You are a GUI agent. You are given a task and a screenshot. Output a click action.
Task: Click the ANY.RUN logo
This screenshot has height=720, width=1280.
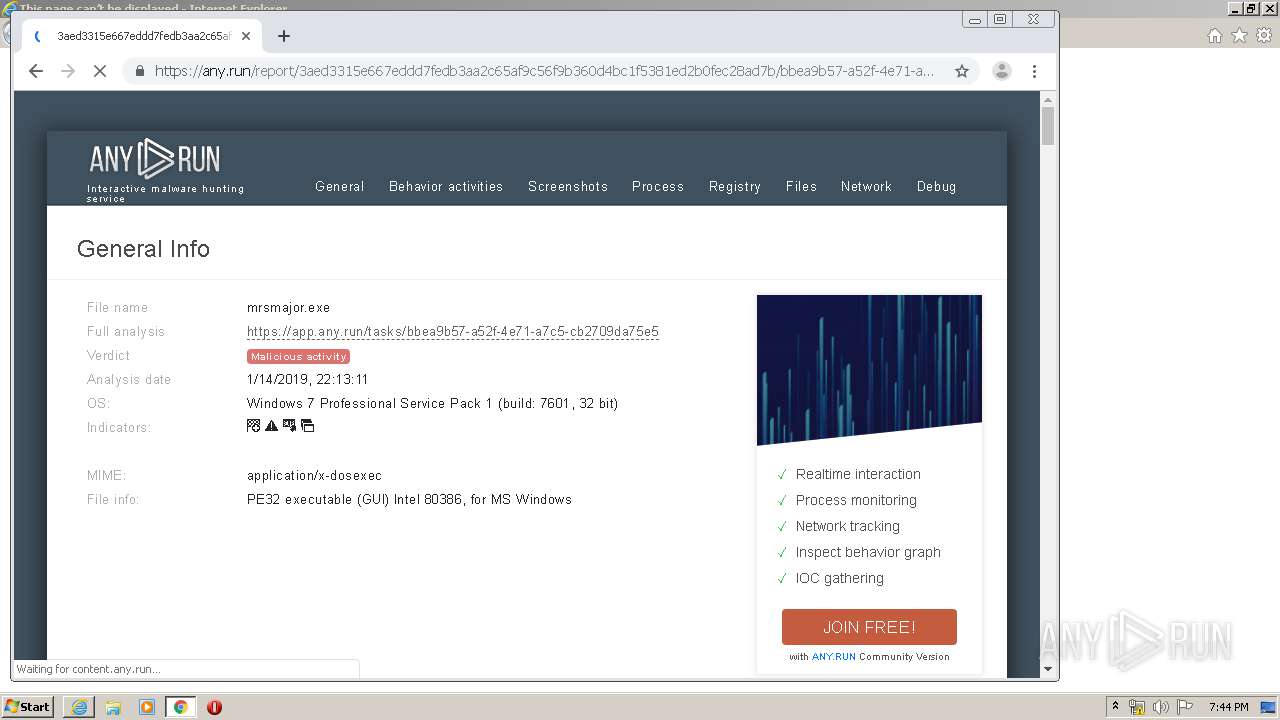tap(155, 159)
